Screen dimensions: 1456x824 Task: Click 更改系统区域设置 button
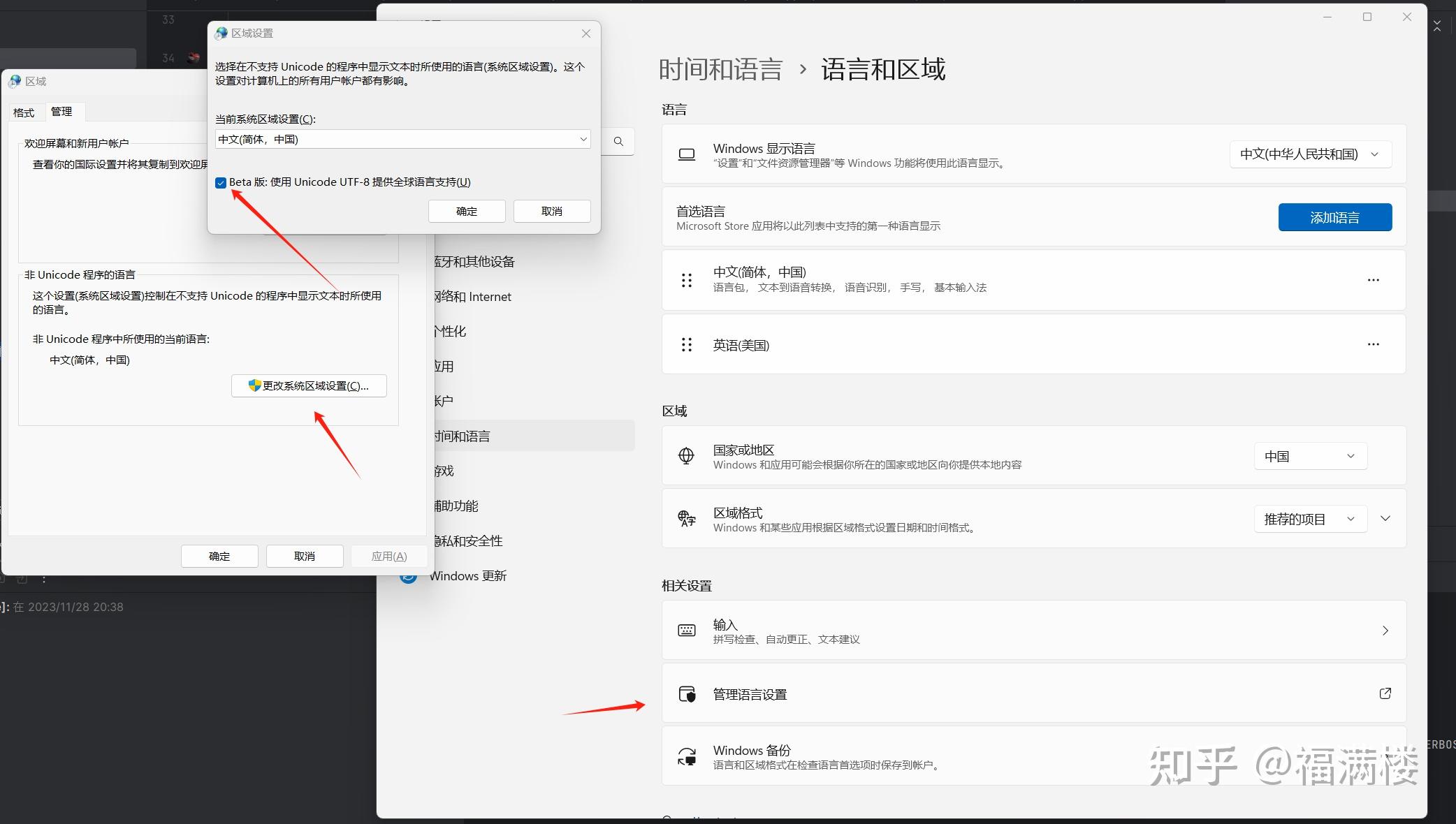click(309, 386)
